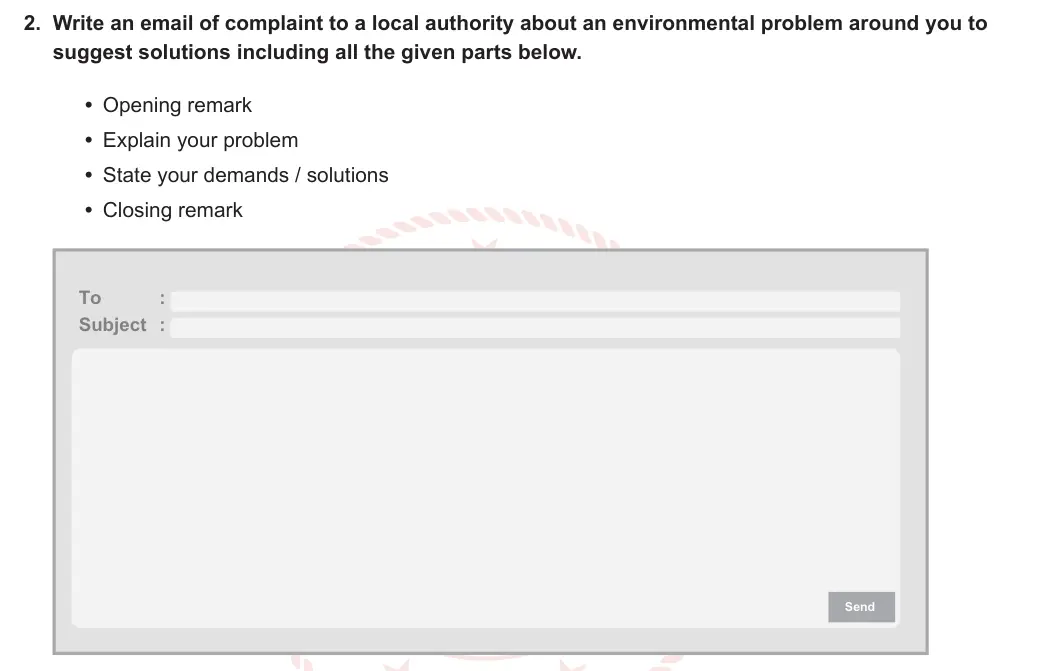This screenshot has height=671, width=1053.
Task: Focus the To recipient input field
Action: (535, 300)
